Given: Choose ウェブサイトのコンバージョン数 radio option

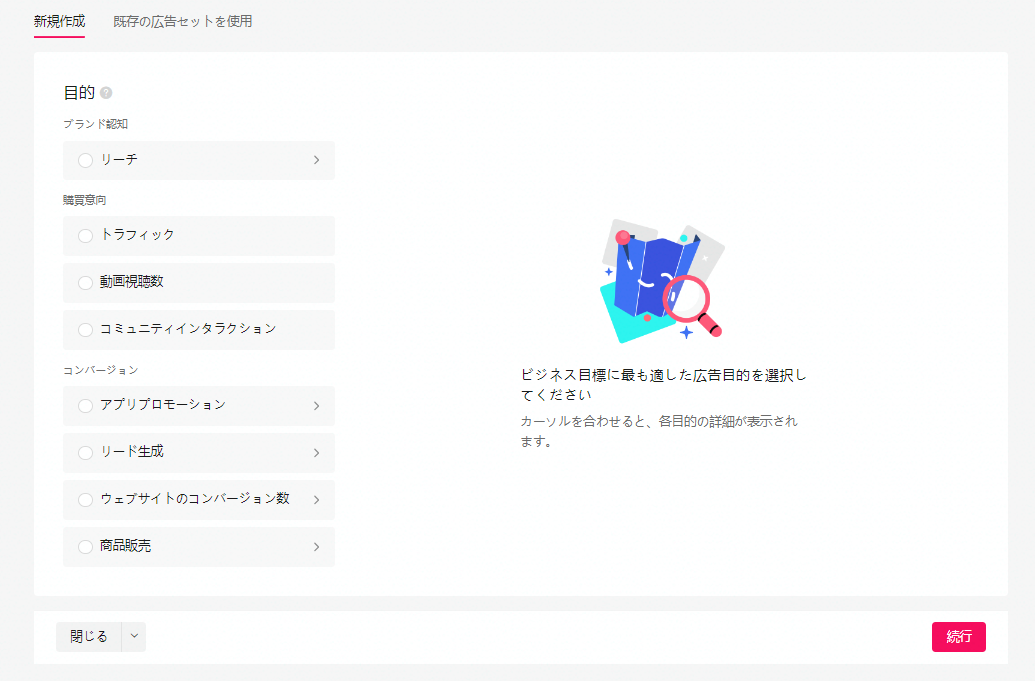Looking at the screenshot, I should [85, 500].
